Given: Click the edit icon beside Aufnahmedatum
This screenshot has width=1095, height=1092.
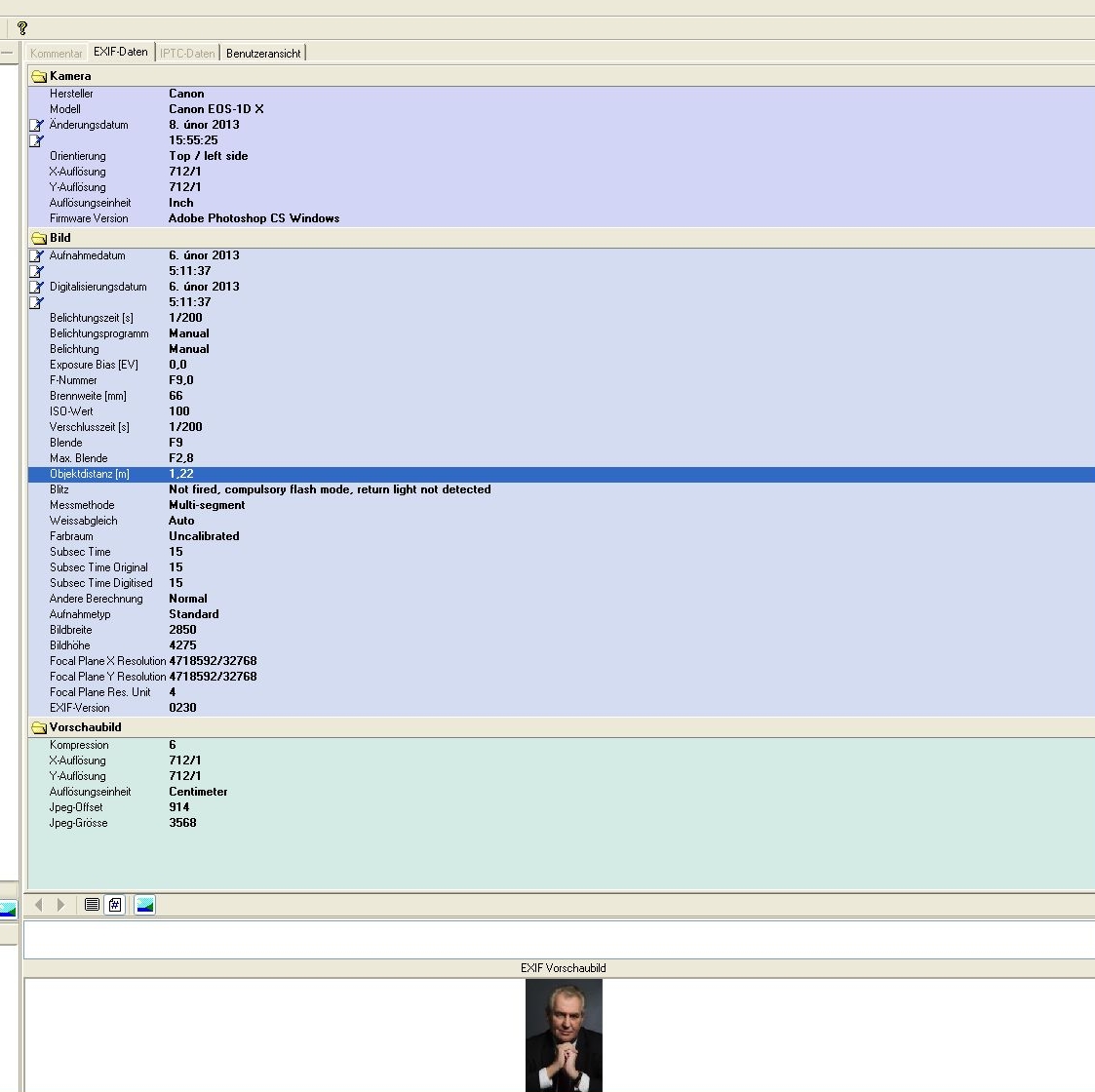Looking at the screenshot, I should tap(37, 255).
